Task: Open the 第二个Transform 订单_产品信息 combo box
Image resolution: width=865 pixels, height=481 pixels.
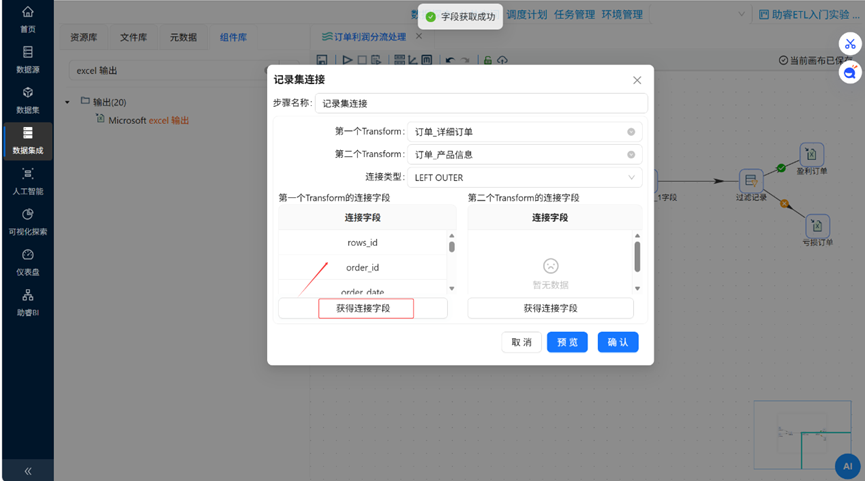Action: coord(525,154)
